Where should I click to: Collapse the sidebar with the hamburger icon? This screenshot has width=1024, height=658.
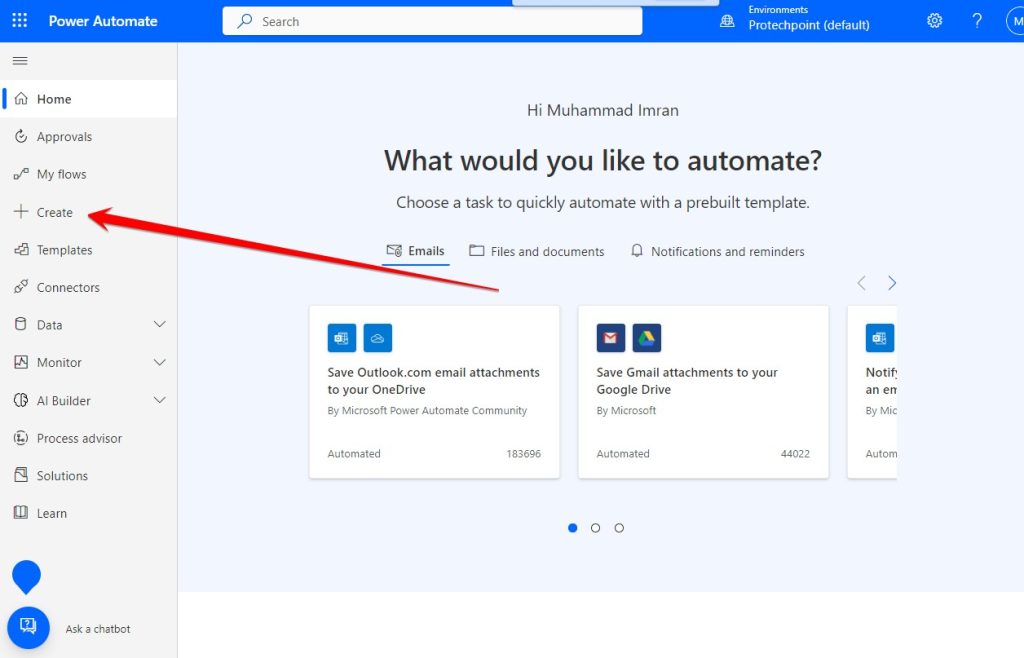pyautogui.click(x=19, y=60)
